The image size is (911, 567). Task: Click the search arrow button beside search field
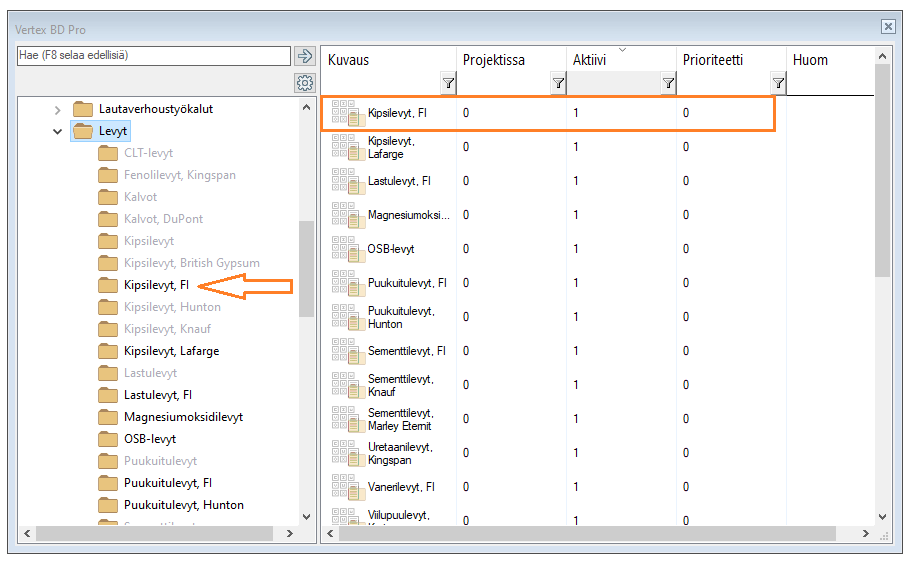[x=305, y=56]
